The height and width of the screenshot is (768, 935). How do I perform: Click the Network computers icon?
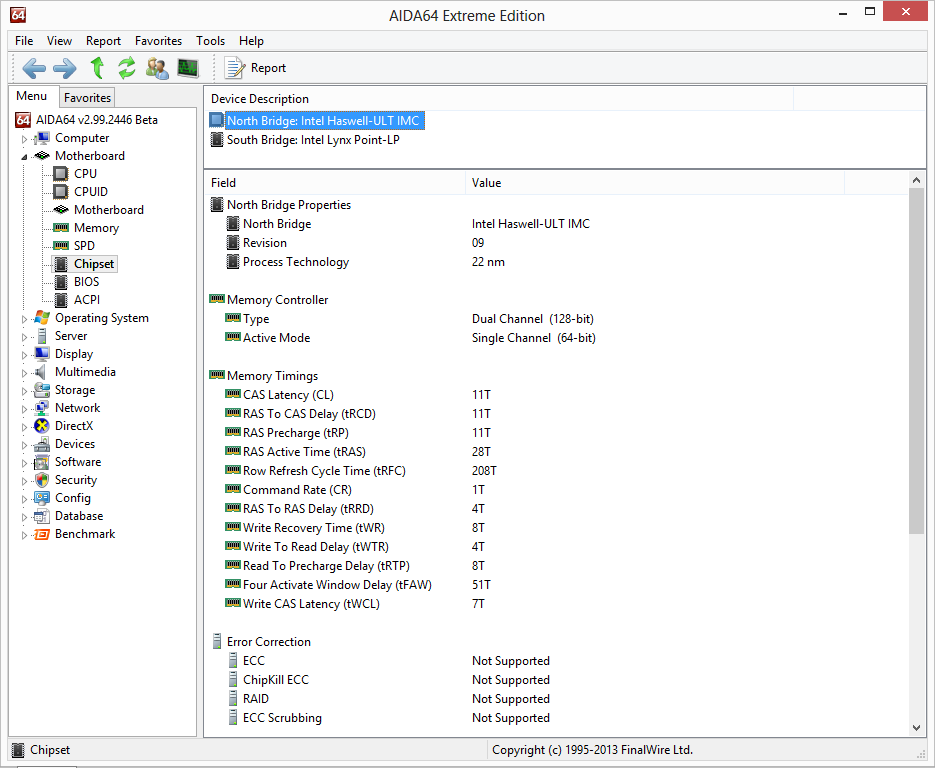(x=42, y=408)
